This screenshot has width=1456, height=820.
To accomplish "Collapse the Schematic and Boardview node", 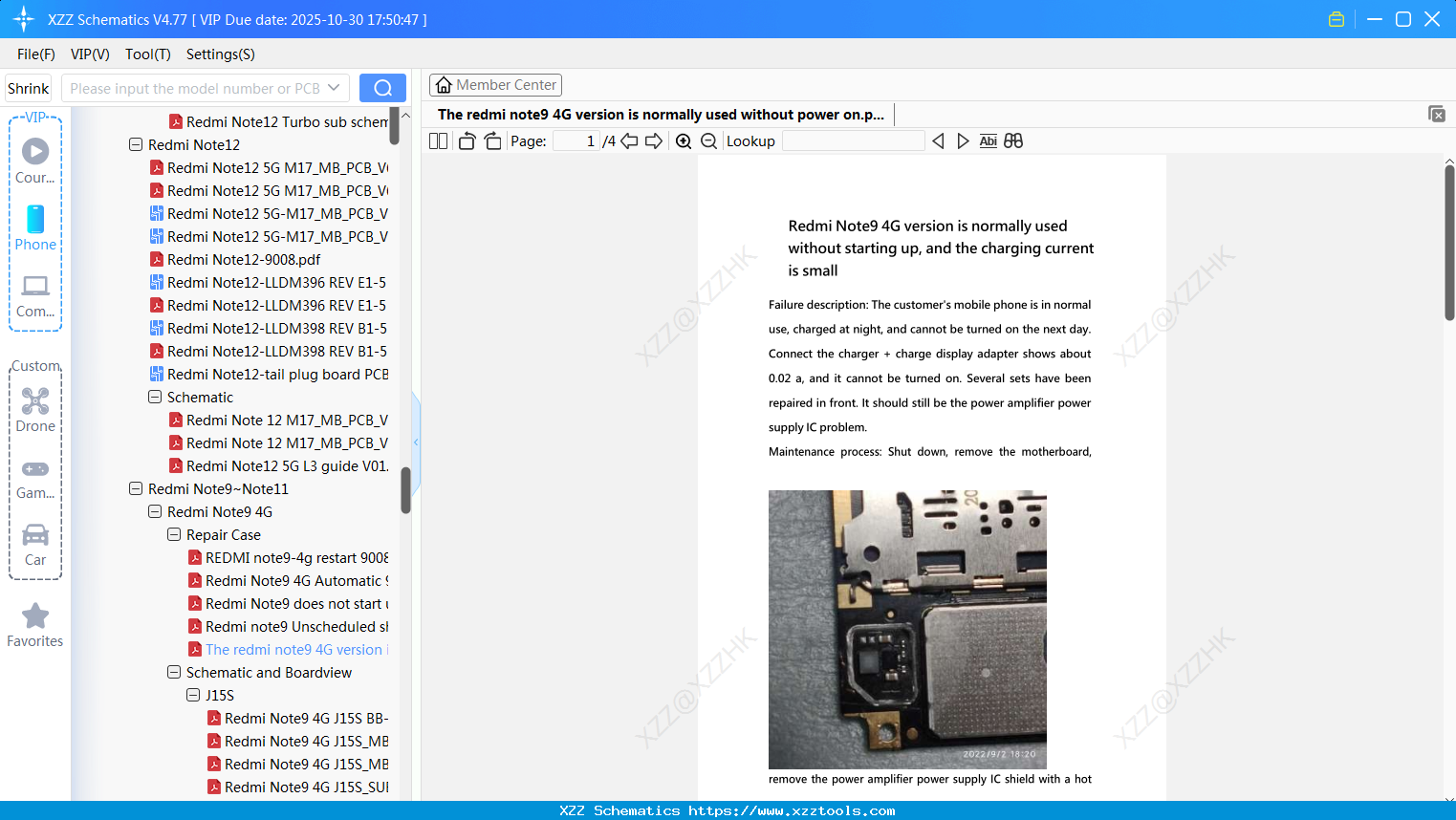I will pos(173,672).
